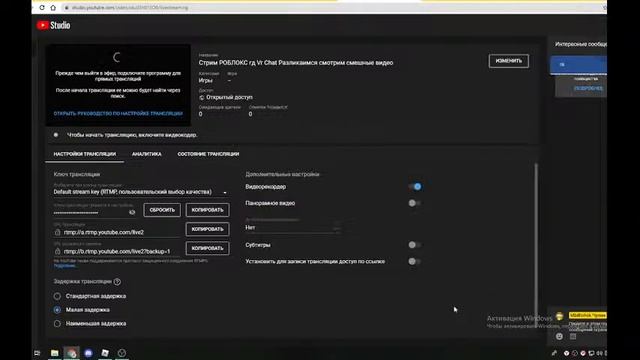
Task: Open the volume icon in system tray
Action: [x=599, y=353]
